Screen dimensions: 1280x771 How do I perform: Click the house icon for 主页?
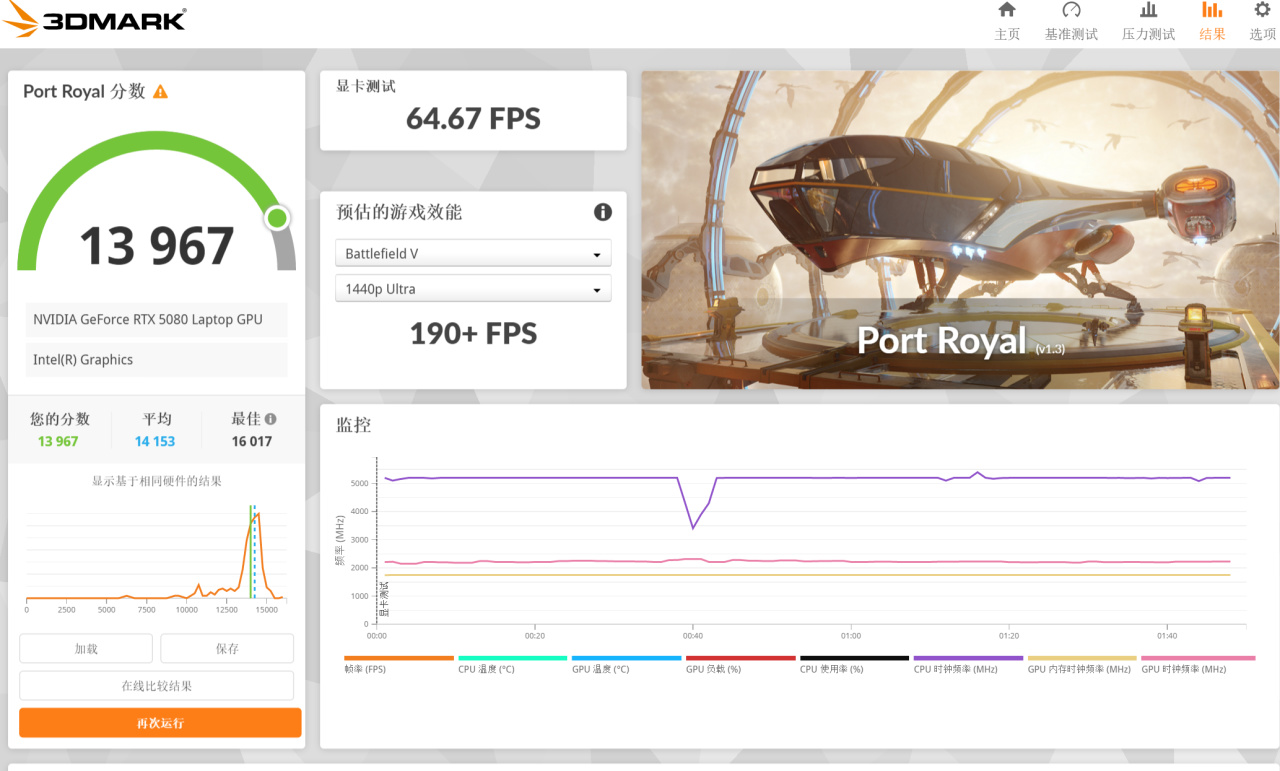pos(1007,10)
